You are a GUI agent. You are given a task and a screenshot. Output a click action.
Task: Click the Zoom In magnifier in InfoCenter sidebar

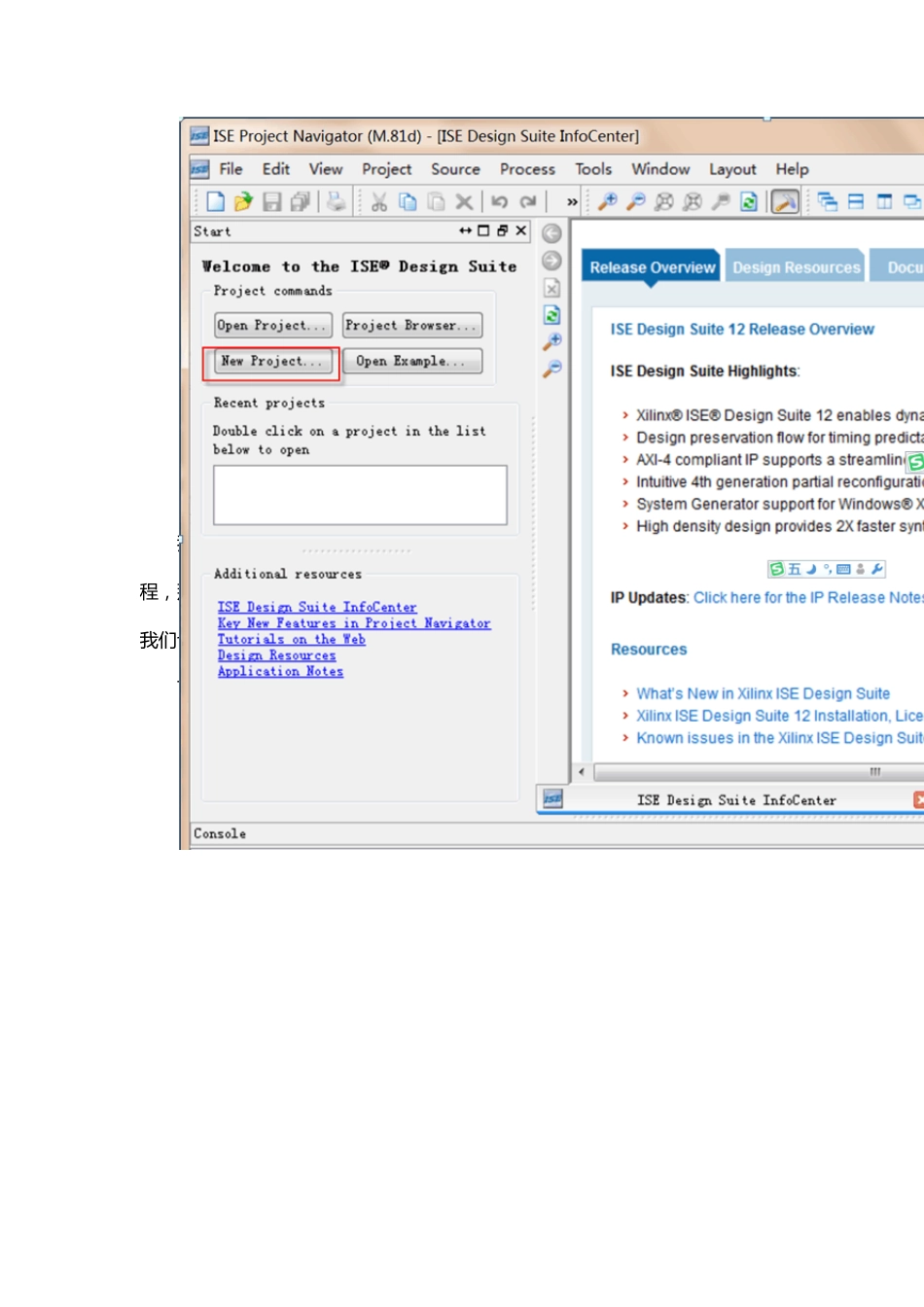pos(551,341)
